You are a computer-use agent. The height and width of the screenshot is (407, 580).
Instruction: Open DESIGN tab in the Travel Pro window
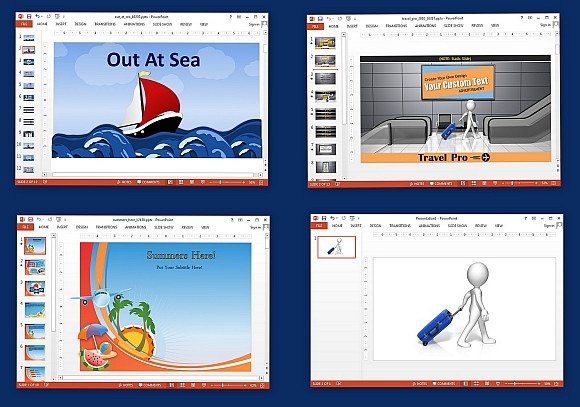point(371,26)
